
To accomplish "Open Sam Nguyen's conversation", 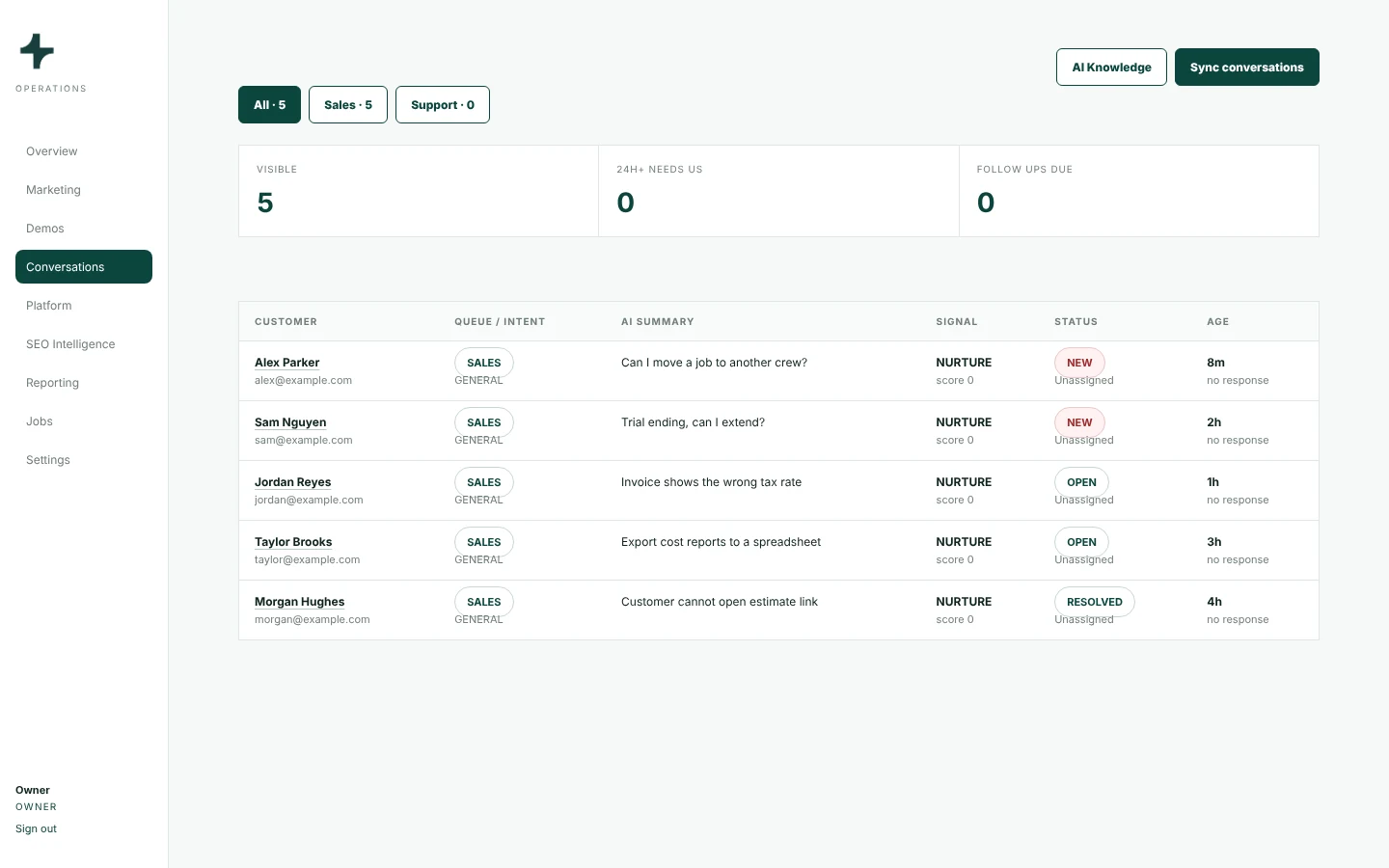I will click(290, 422).
